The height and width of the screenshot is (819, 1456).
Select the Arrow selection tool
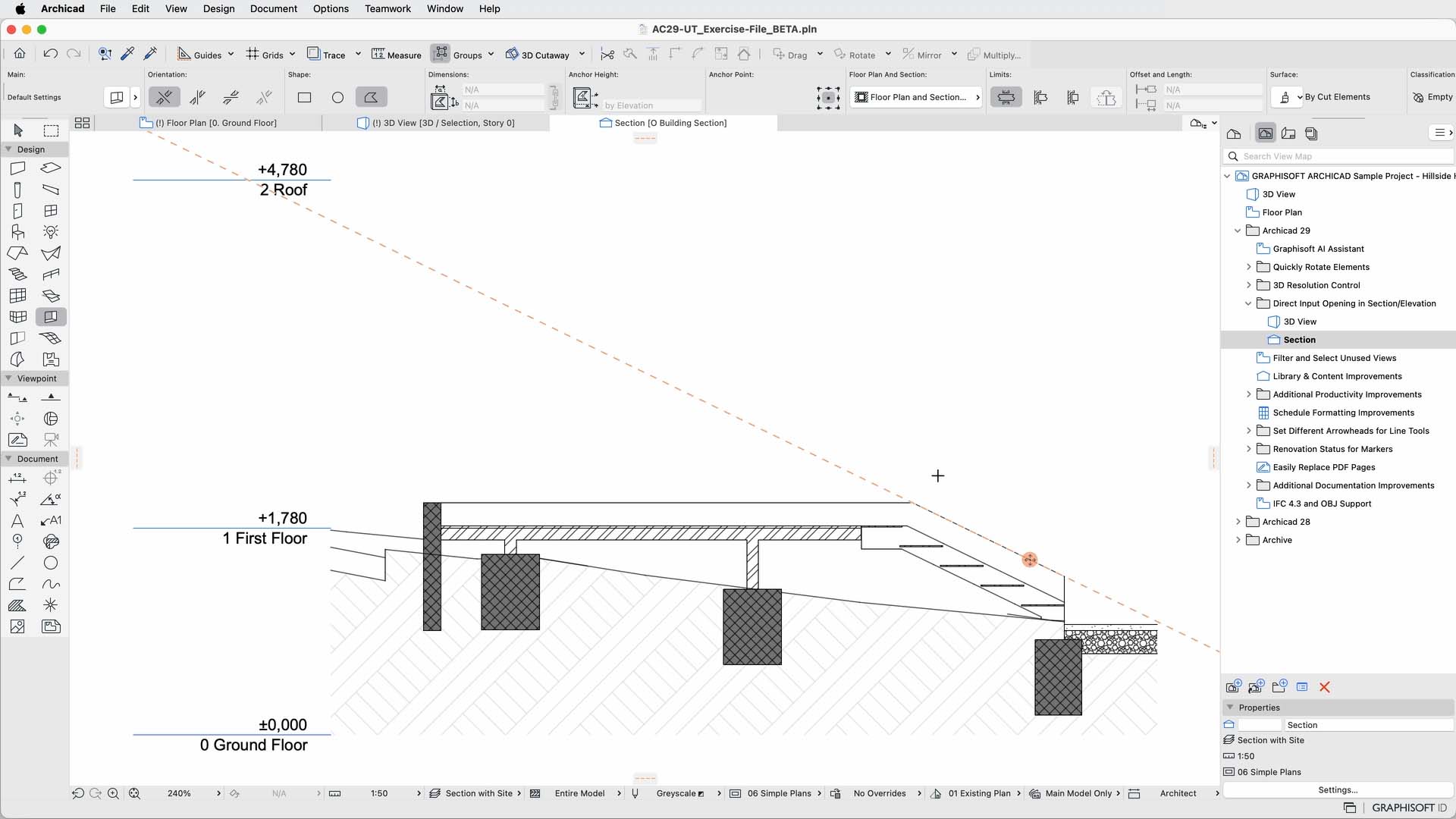pos(18,130)
